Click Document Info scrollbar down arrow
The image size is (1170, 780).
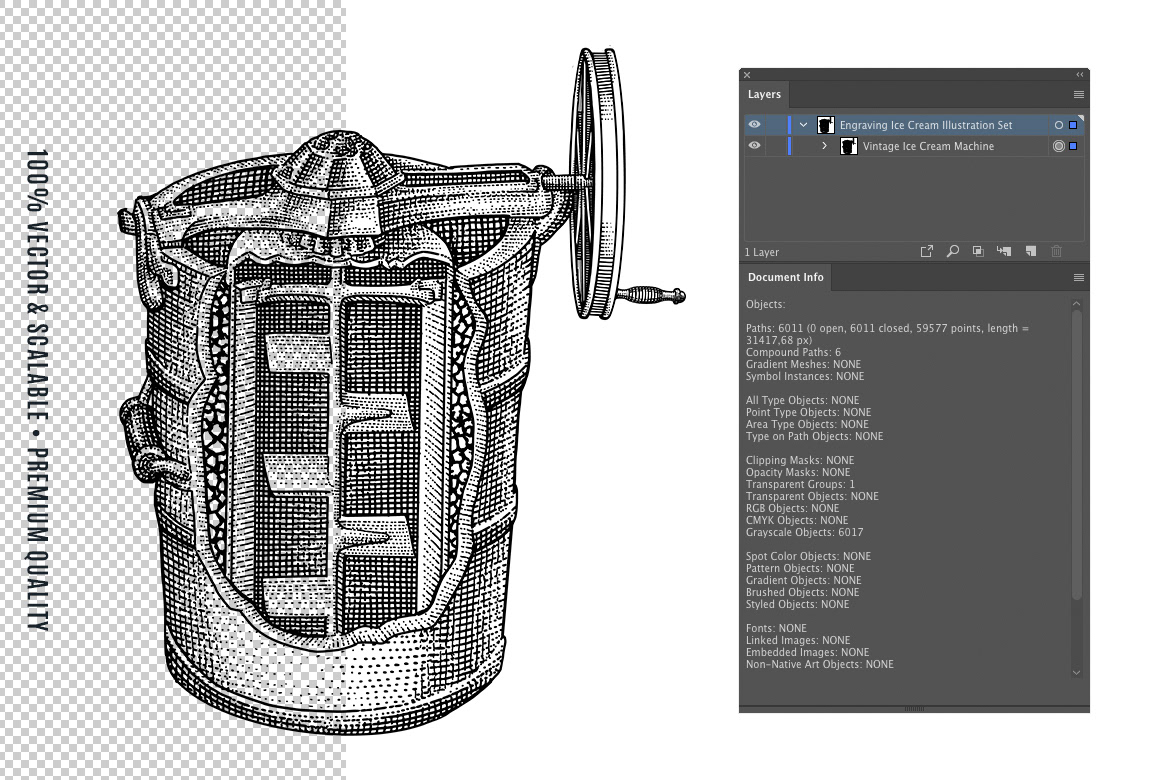point(1076,673)
